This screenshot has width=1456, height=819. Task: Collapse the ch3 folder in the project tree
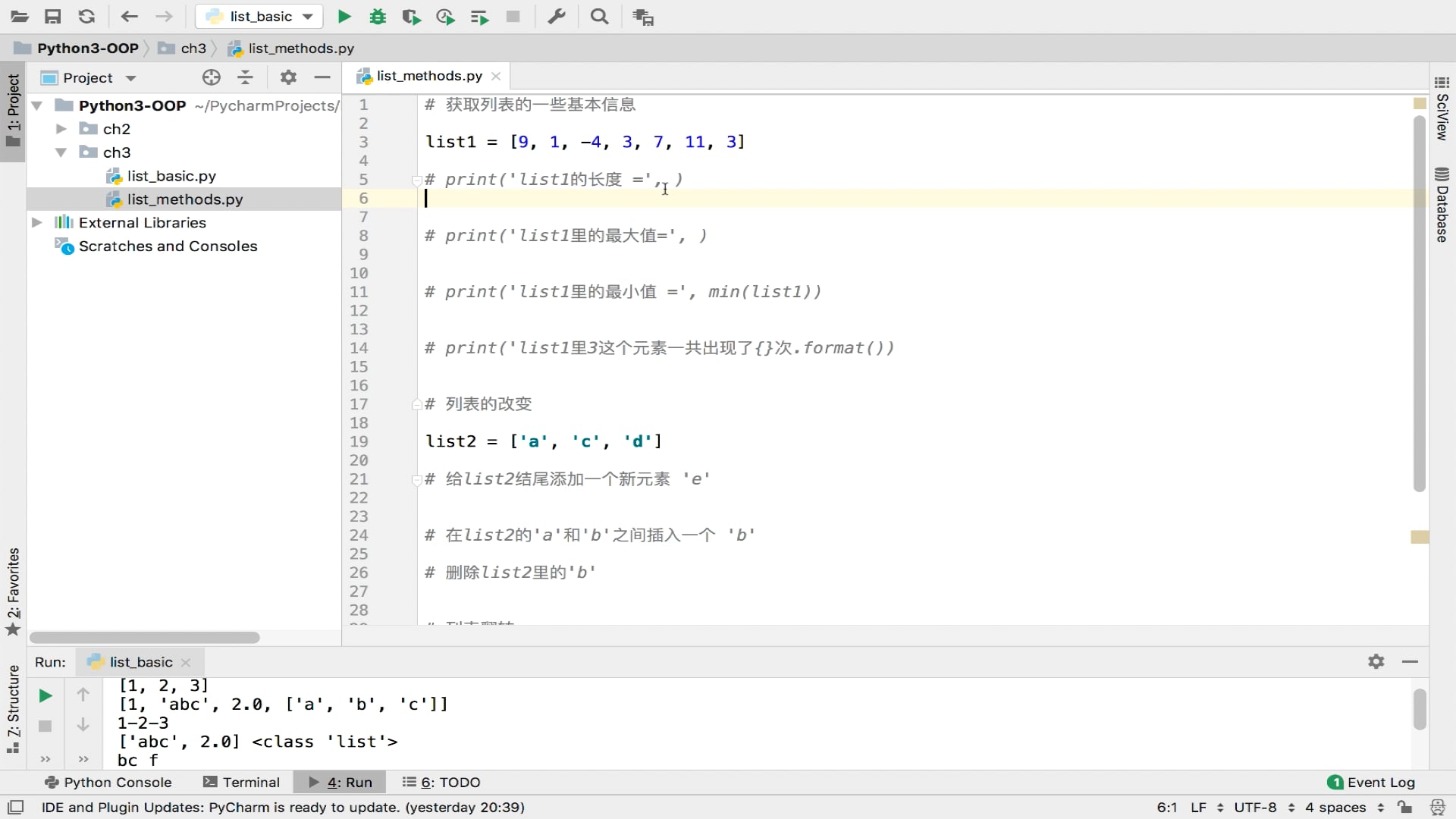tap(61, 152)
